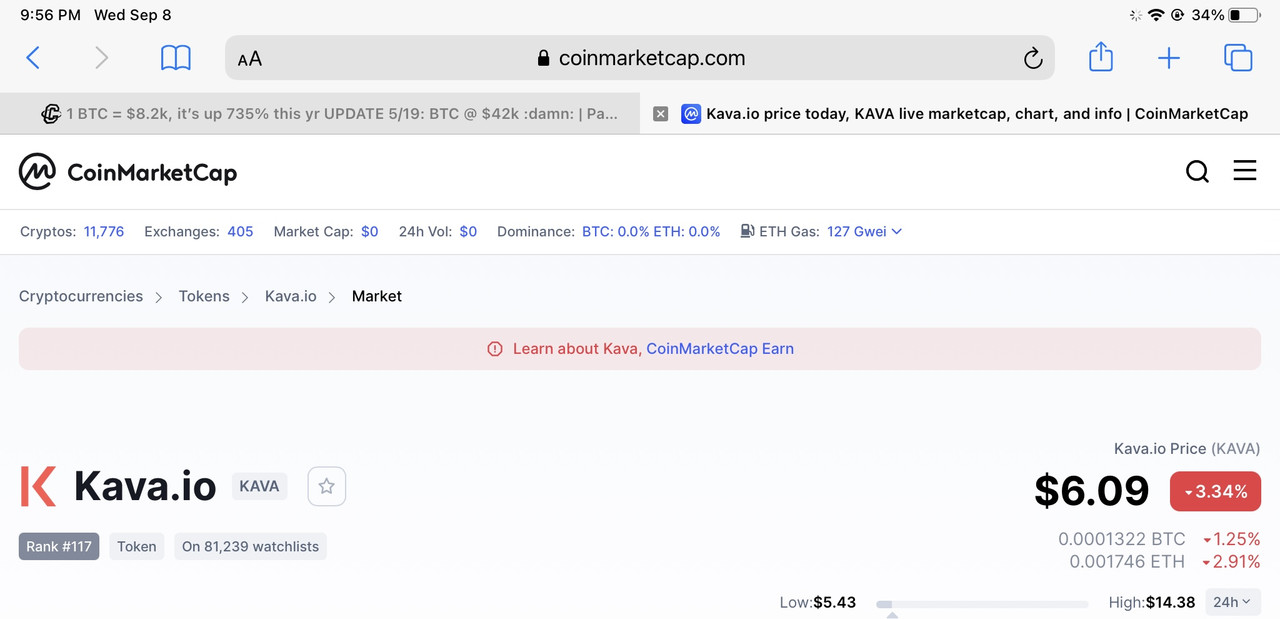This screenshot has height=619, width=1280.
Task: Go to Kava.io breadcrumb
Action: coord(291,296)
